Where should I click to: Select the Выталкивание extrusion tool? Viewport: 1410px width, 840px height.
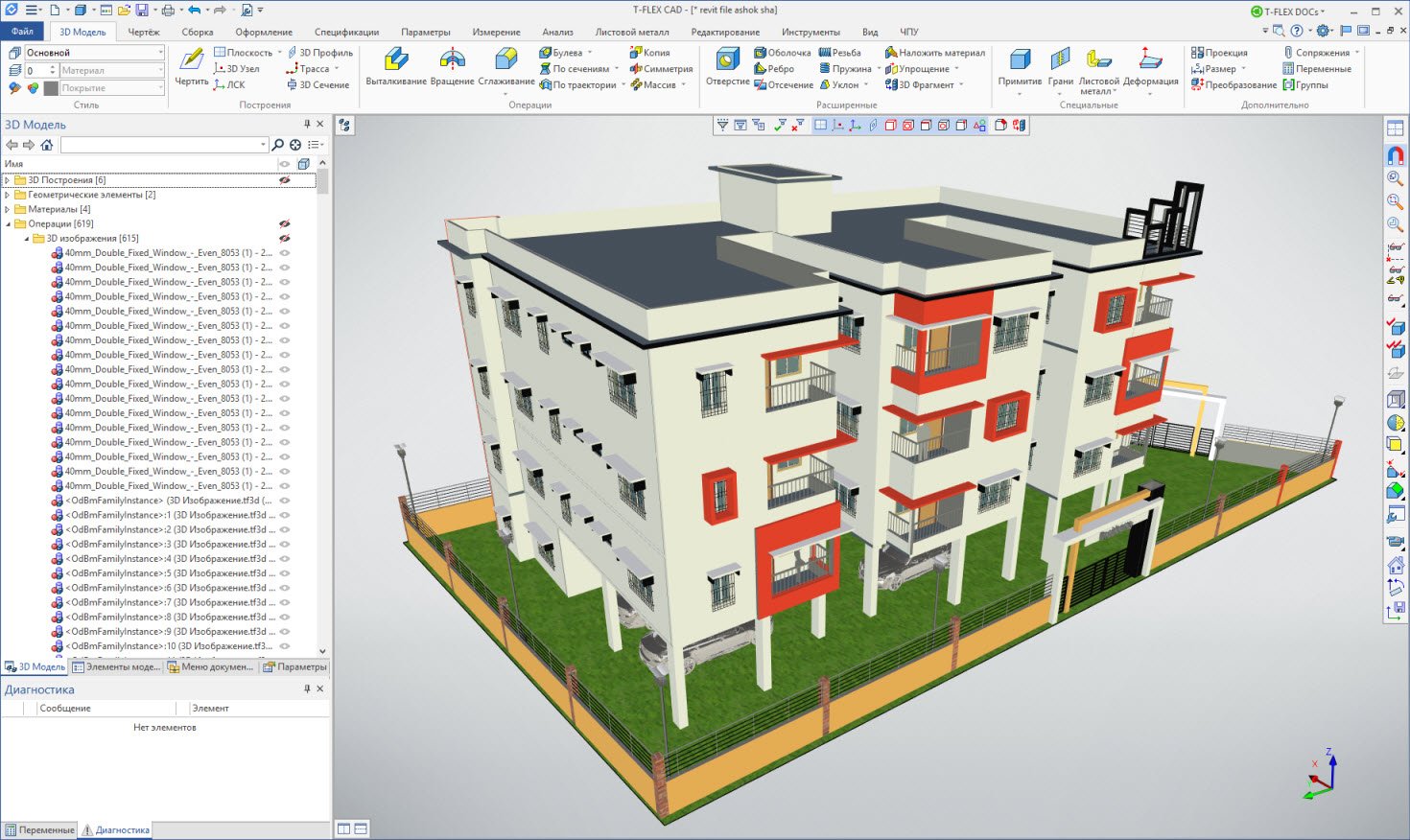coord(395,61)
